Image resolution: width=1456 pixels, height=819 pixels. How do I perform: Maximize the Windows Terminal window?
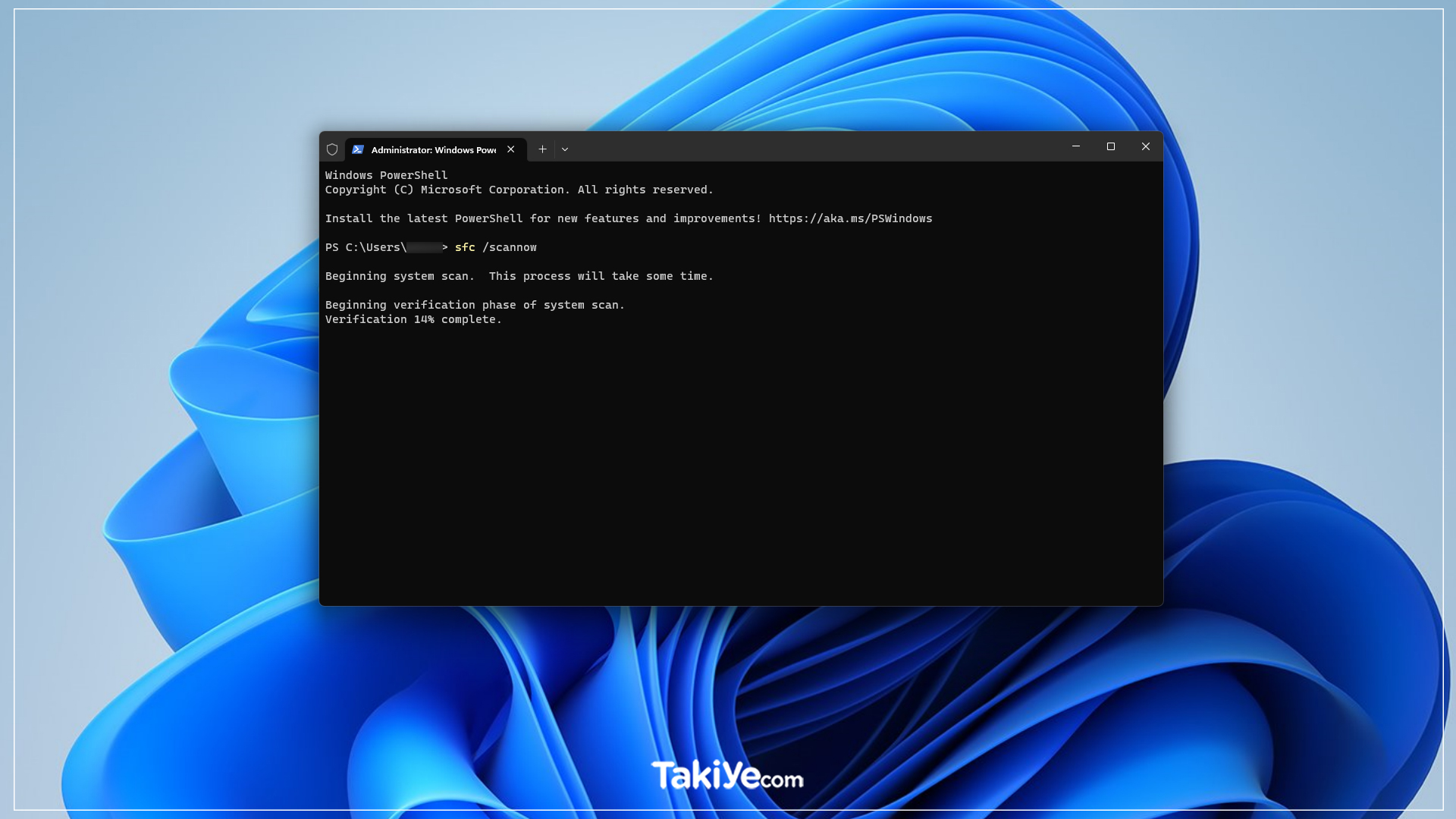pos(1111,146)
